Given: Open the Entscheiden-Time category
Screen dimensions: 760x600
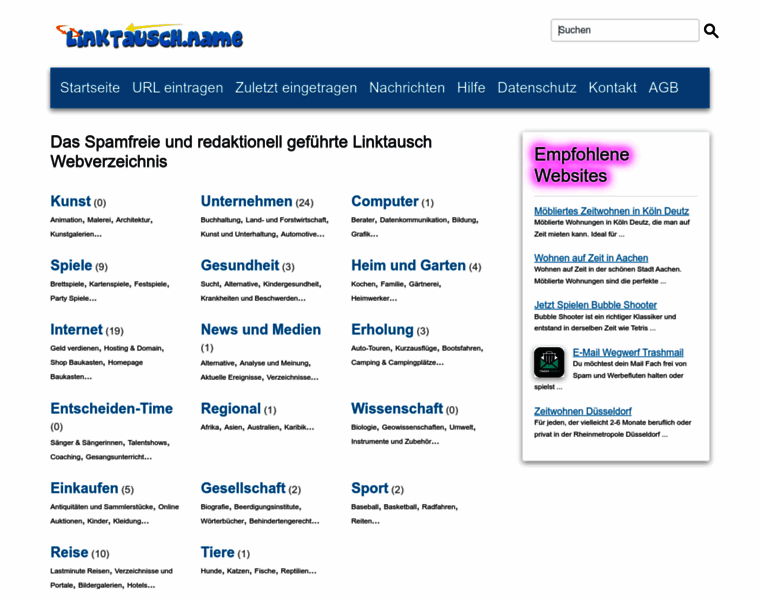Looking at the screenshot, I should (x=111, y=409).
